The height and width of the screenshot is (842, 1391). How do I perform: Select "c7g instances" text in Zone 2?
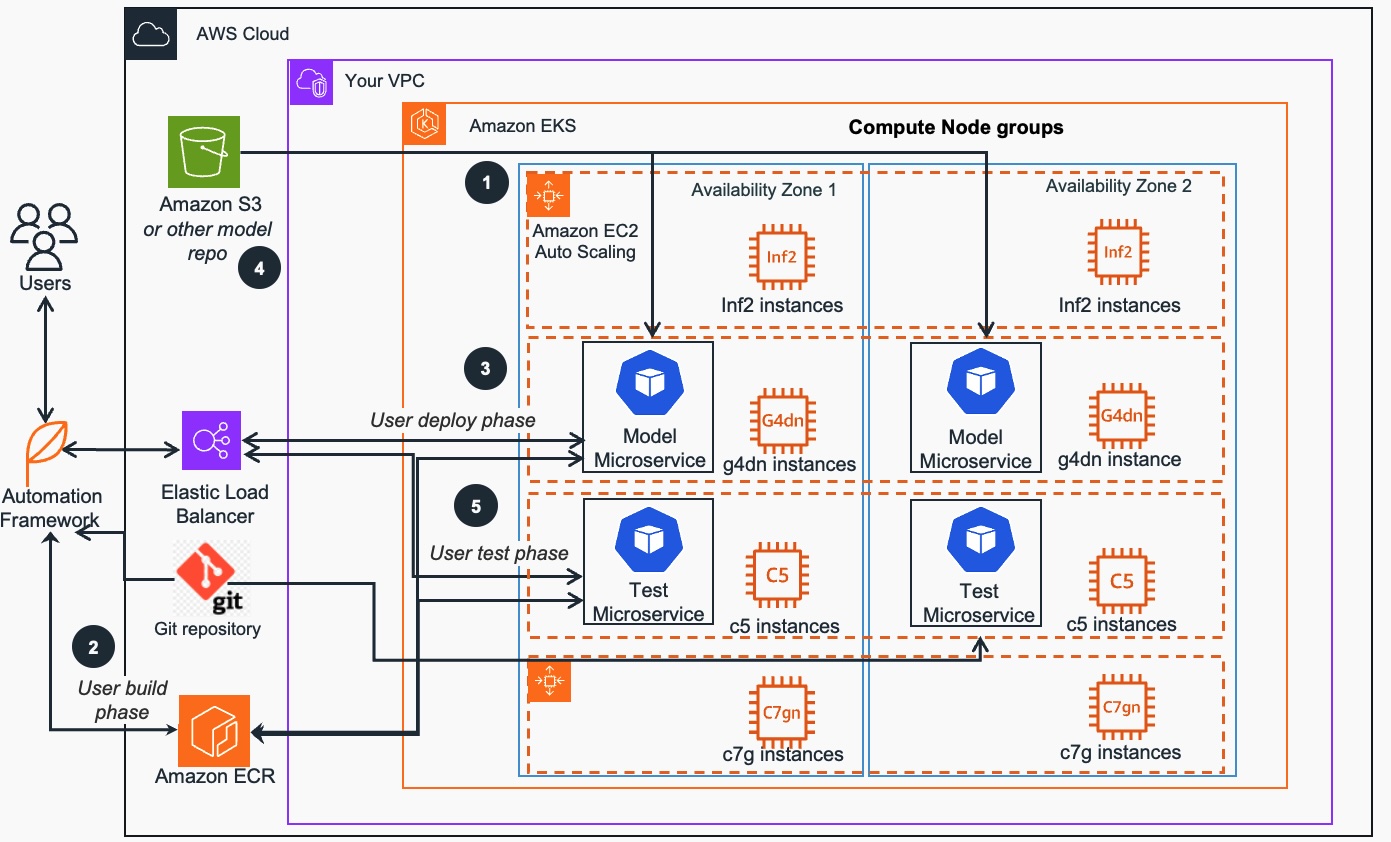coord(1120,752)
